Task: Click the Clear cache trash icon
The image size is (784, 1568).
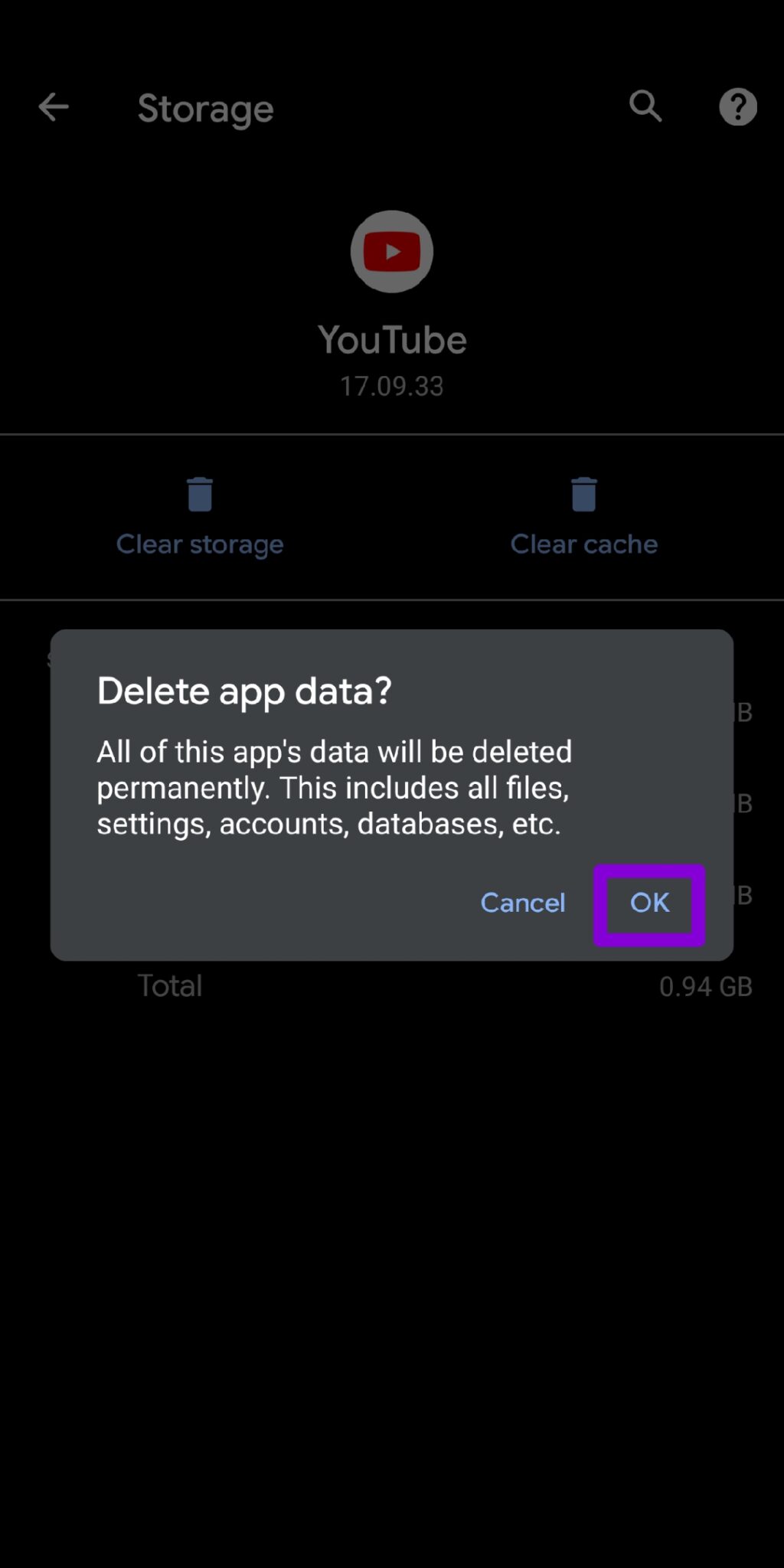Action: coord(583,495)
